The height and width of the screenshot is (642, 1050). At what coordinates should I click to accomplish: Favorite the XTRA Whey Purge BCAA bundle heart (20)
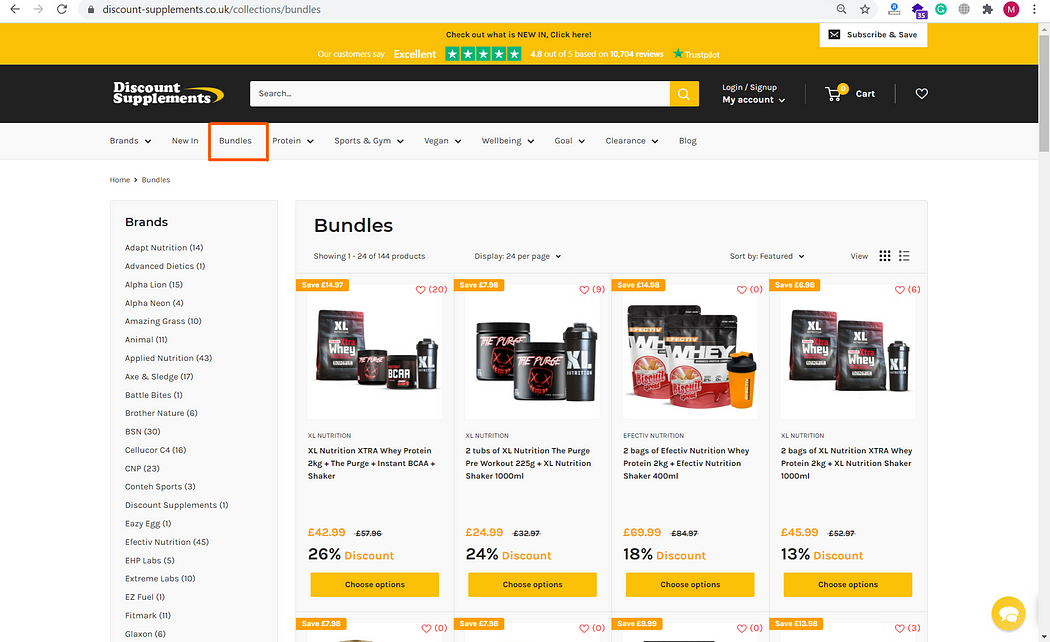pos(420,290)
